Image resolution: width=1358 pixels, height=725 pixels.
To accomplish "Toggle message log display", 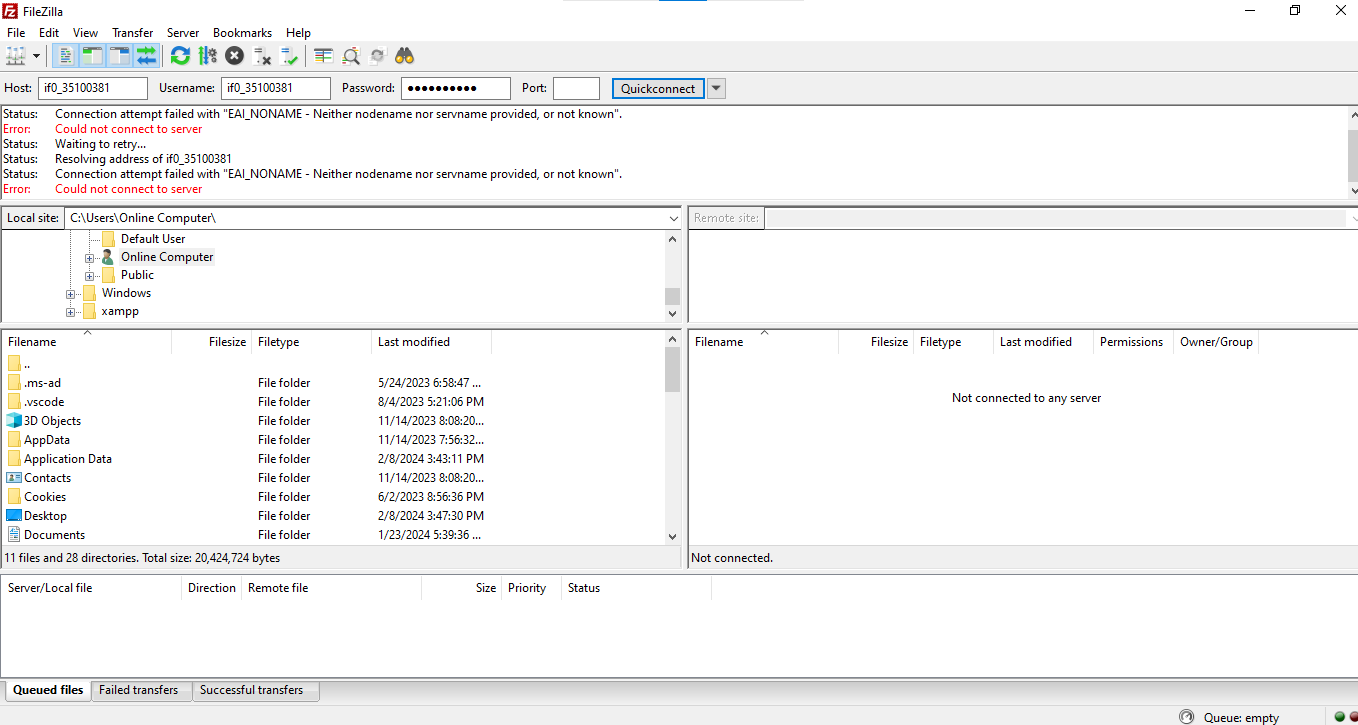I will pyautogui.click(x=66, y=56).
